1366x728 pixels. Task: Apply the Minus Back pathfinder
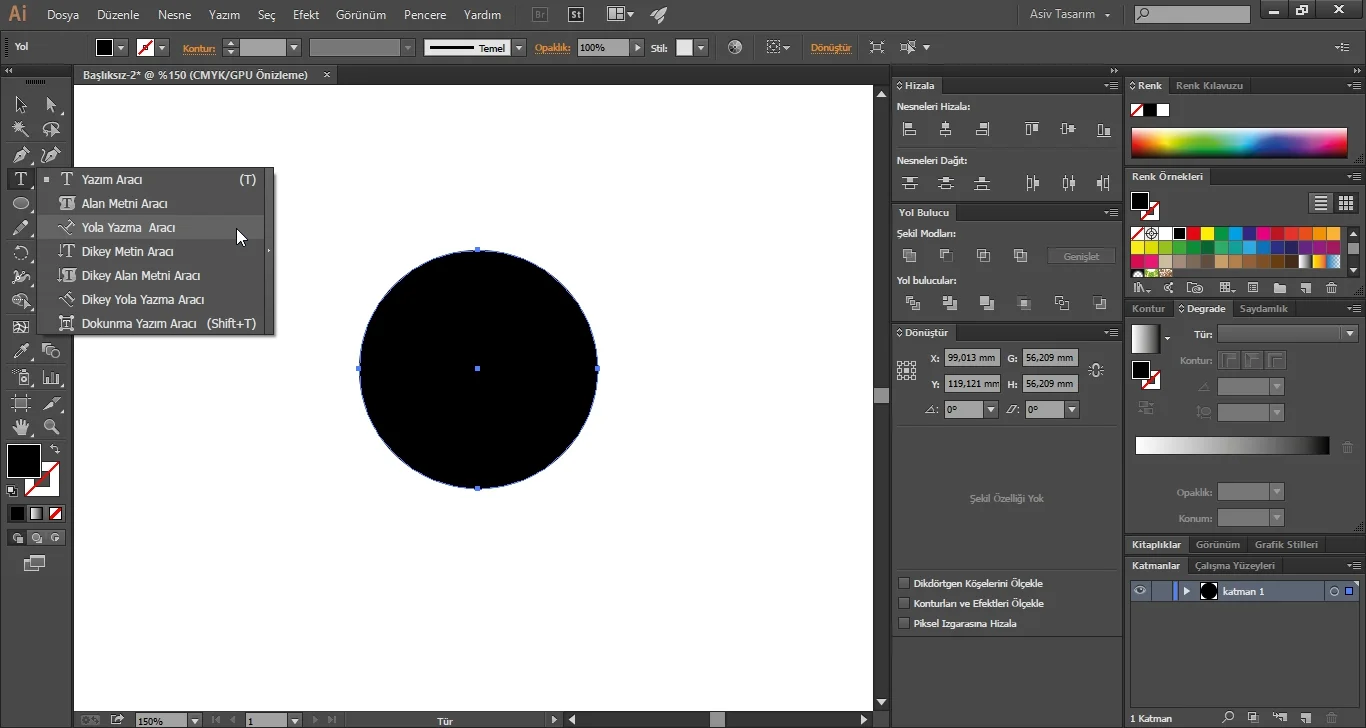(1100, 303)
